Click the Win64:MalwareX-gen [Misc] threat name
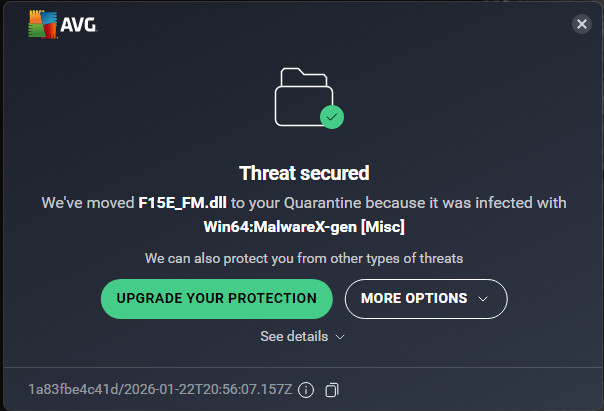The height and width of the screenshot is (411, 604). (303, 226)
